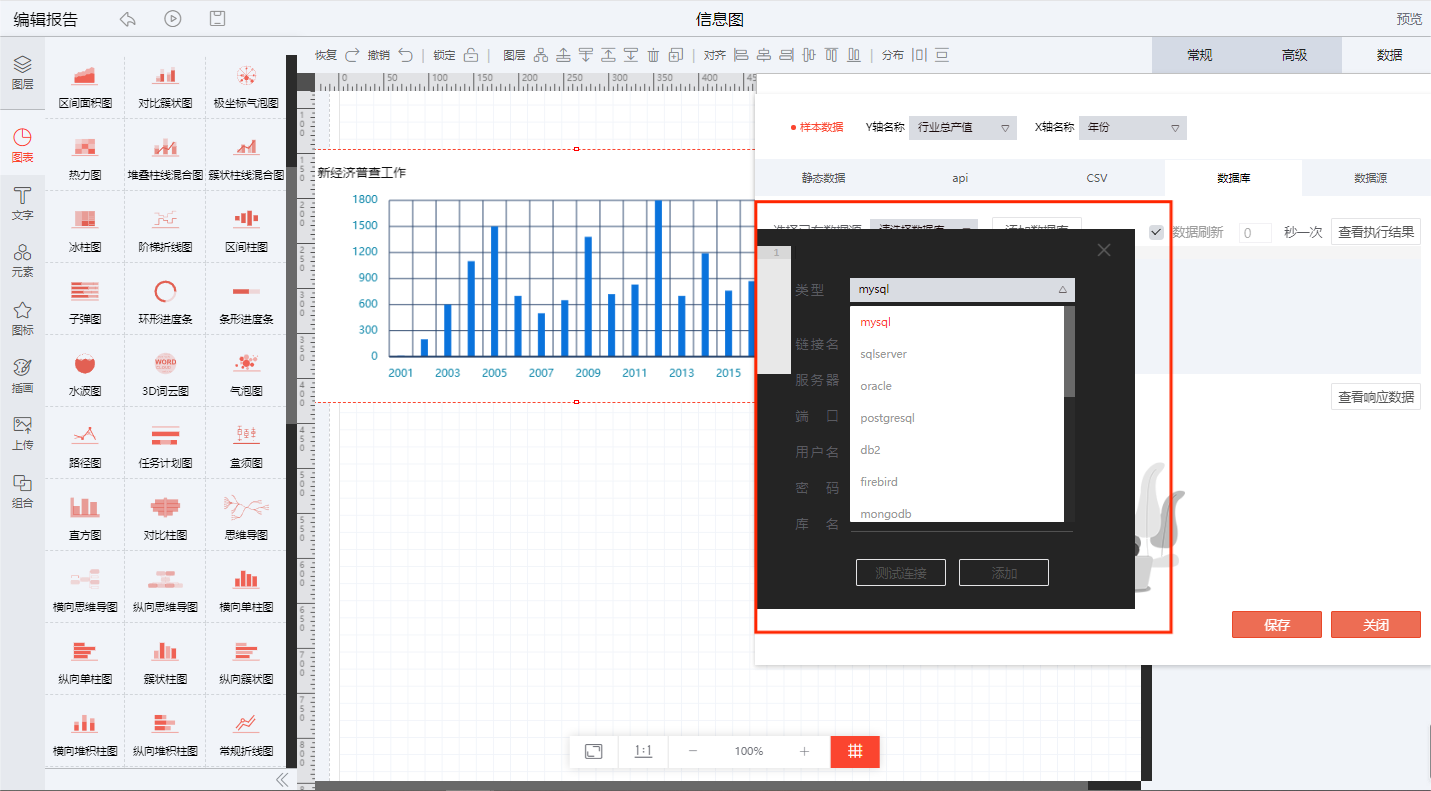Click the move layer down one level icon

coord(586,55)
